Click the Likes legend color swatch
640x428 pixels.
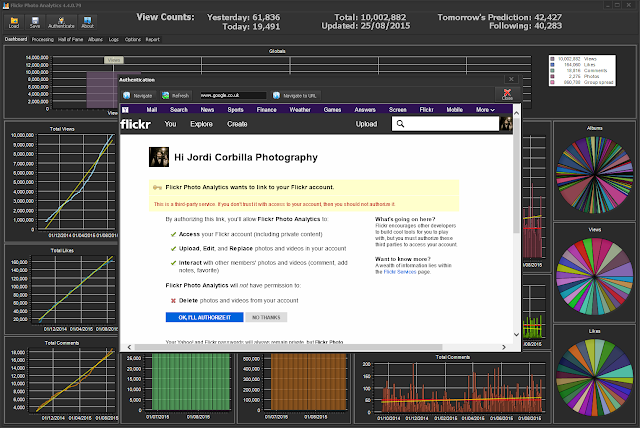pyautogui.click(x=552, y=65)
